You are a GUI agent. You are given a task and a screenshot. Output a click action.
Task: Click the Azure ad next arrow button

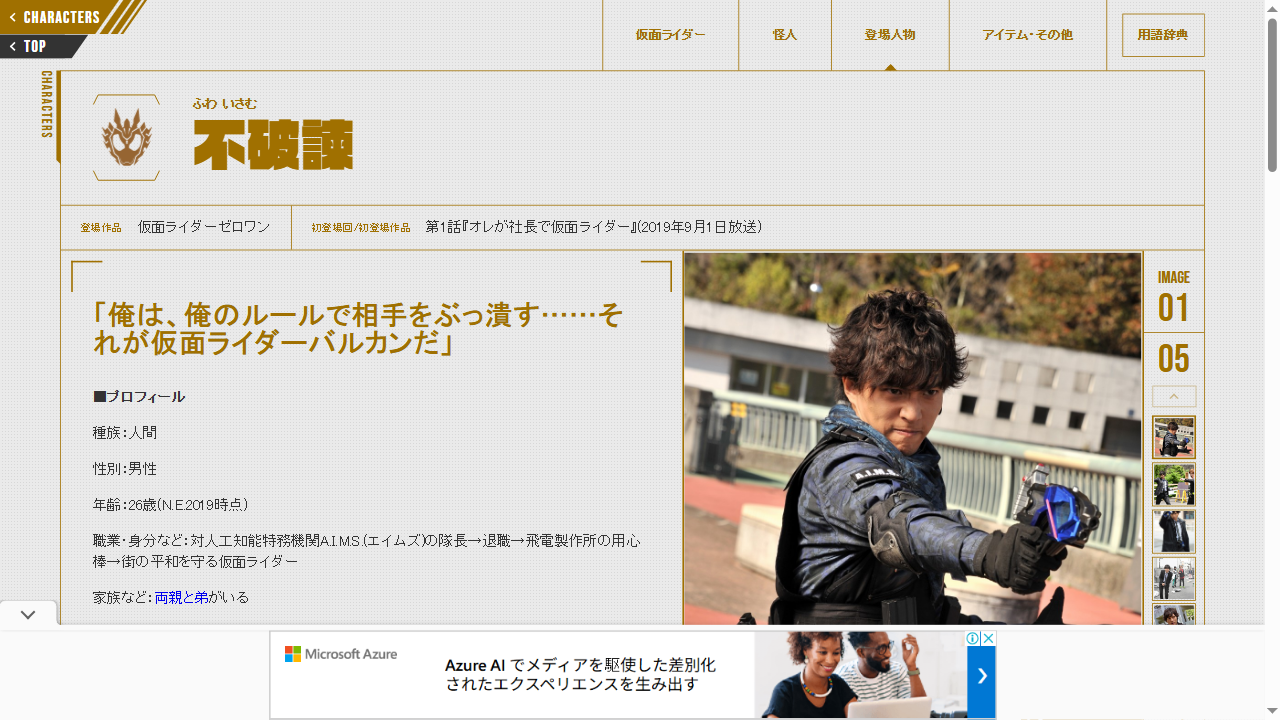click(x=982, y=676)
